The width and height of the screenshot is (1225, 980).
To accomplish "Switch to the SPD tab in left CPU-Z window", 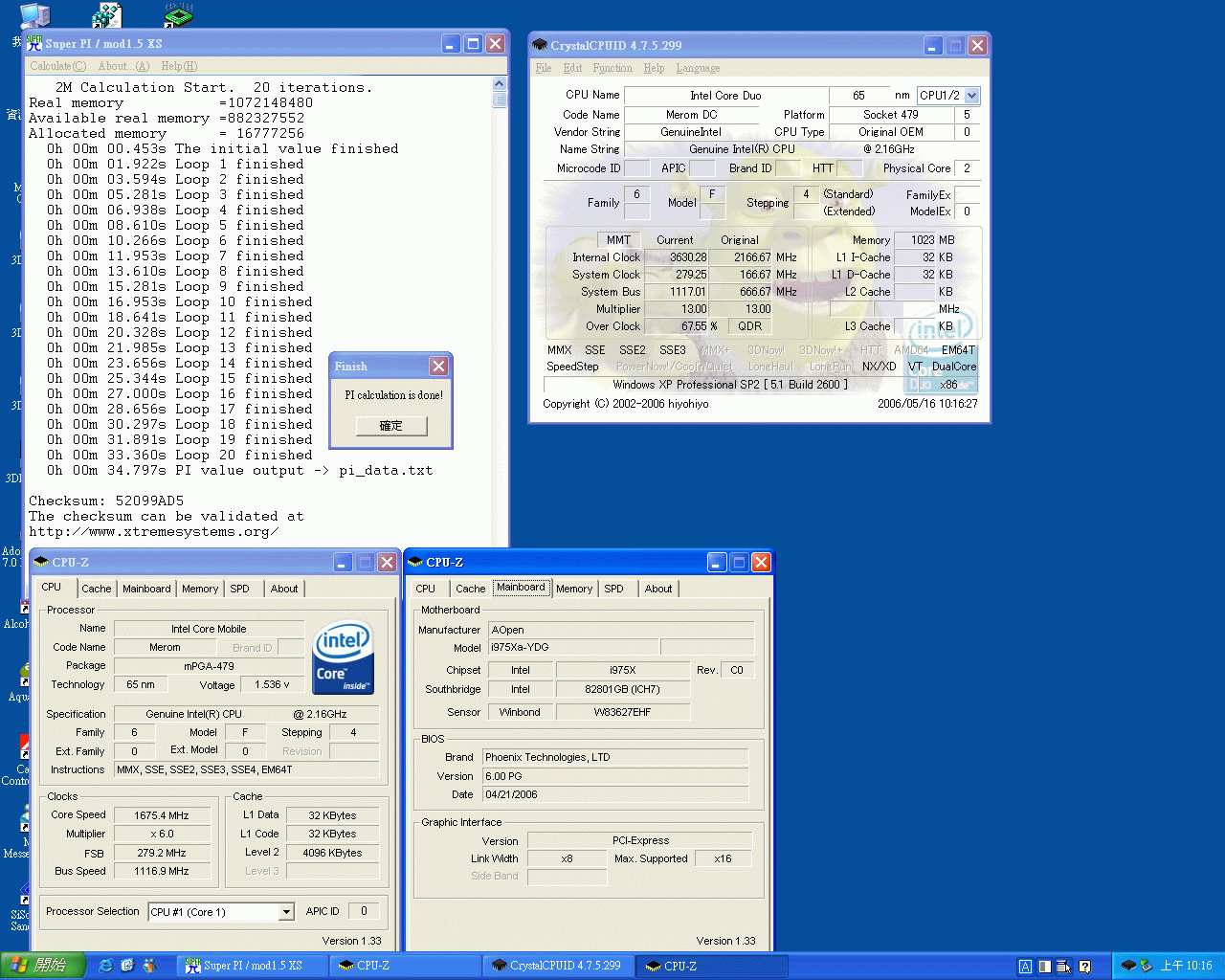I will (x=239, y=589).
